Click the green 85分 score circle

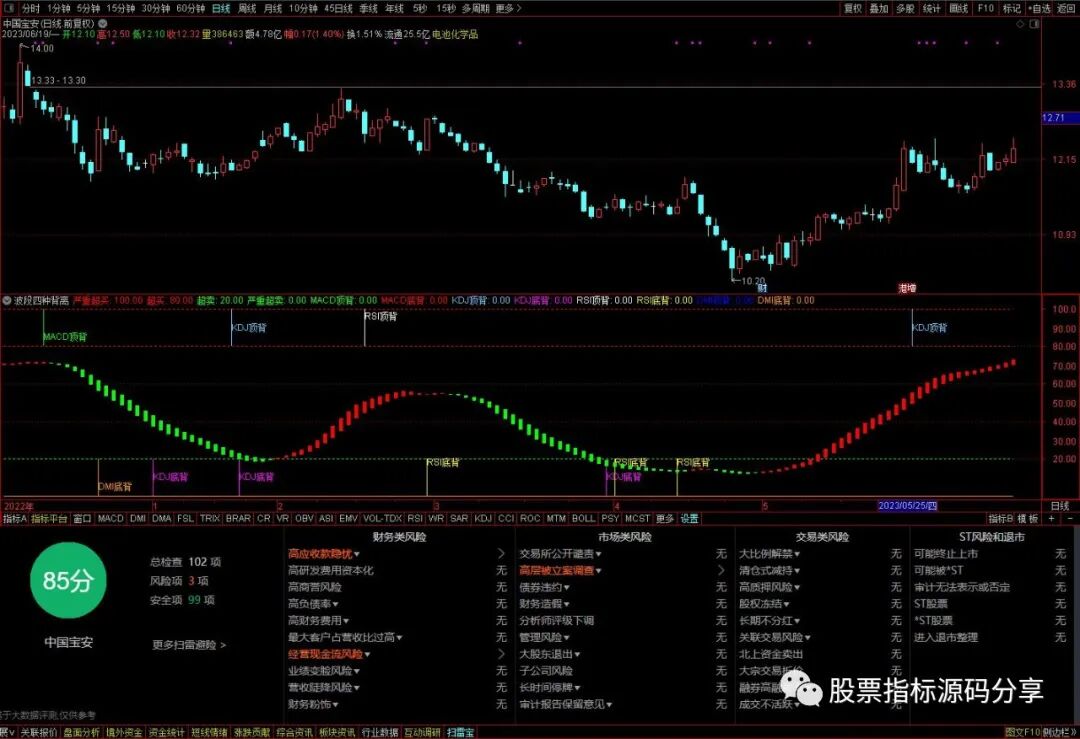[x=68, y=581]
